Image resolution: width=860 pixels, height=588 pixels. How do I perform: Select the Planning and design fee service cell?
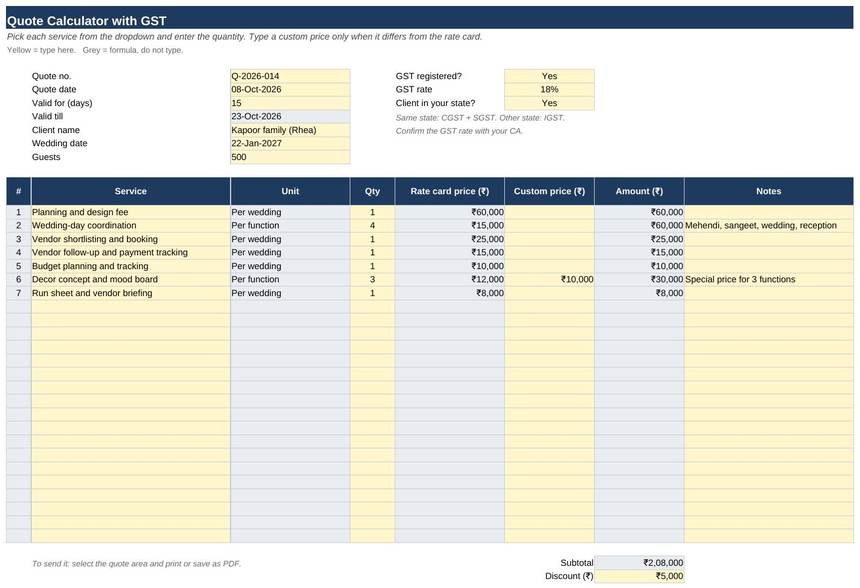tap(131, 212)
